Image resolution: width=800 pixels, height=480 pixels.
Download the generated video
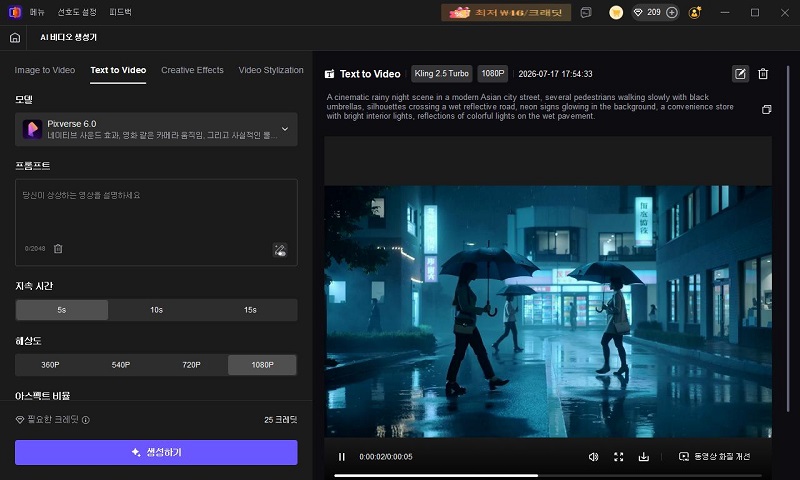pyautogui.click(x=644, y=457)
